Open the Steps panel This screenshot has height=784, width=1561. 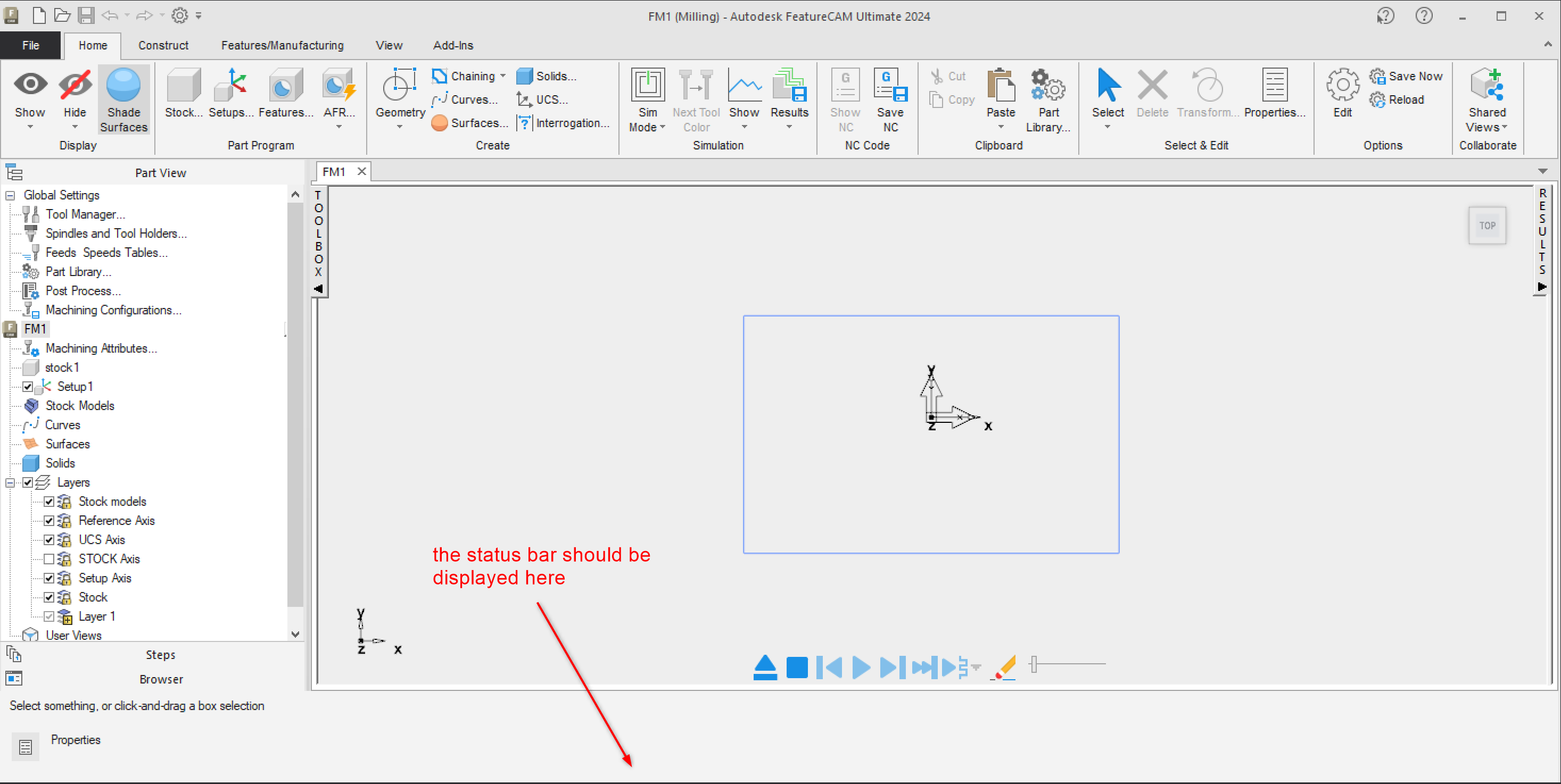(160, 654)
